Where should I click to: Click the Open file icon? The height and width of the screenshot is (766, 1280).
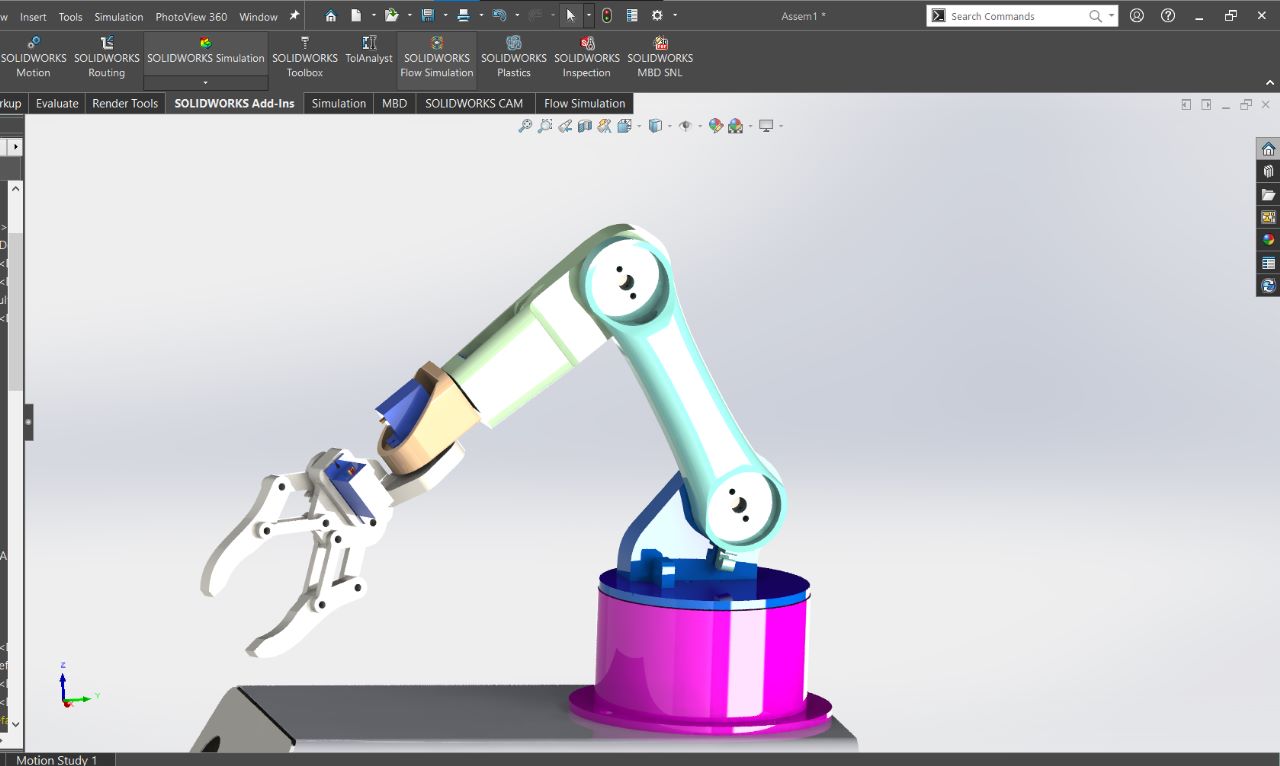pyautogui.click(x=392, y=16)
